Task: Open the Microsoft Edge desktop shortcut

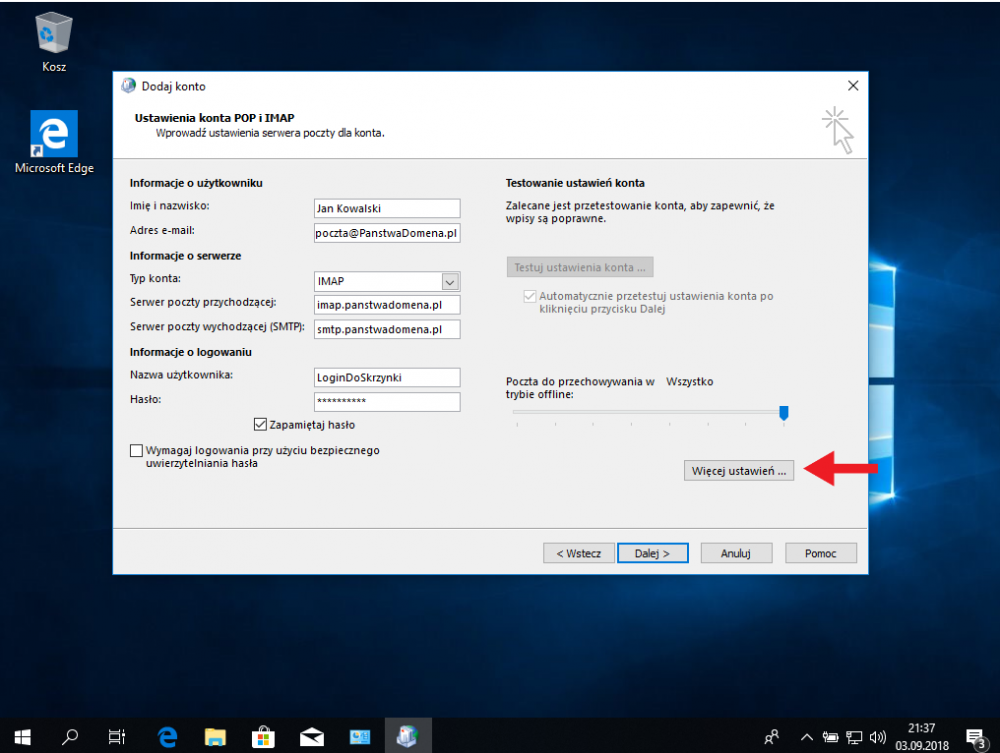Action: (54, 142)
